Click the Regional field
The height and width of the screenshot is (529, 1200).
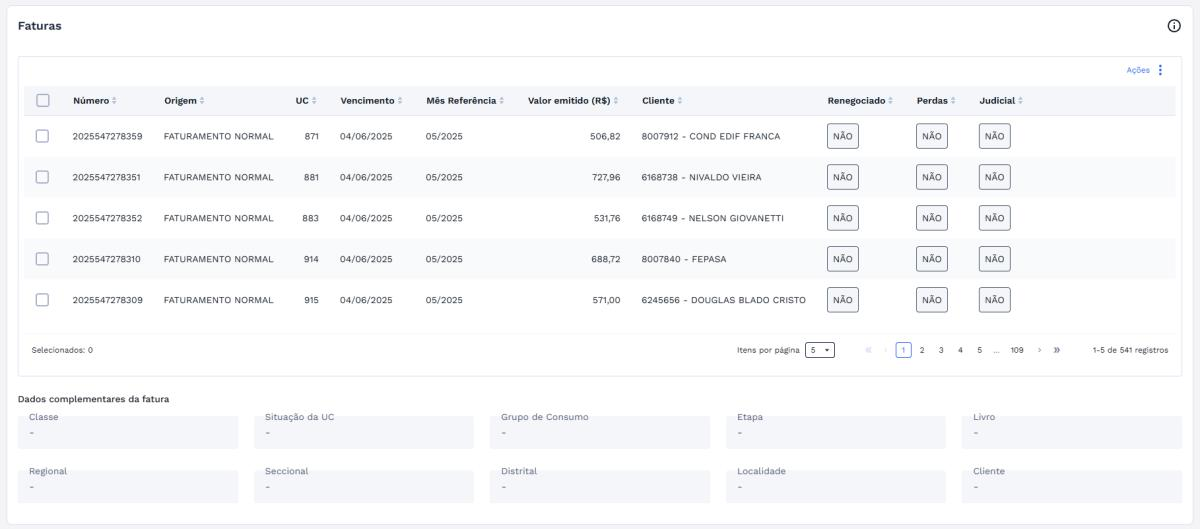tap(128, 486)
